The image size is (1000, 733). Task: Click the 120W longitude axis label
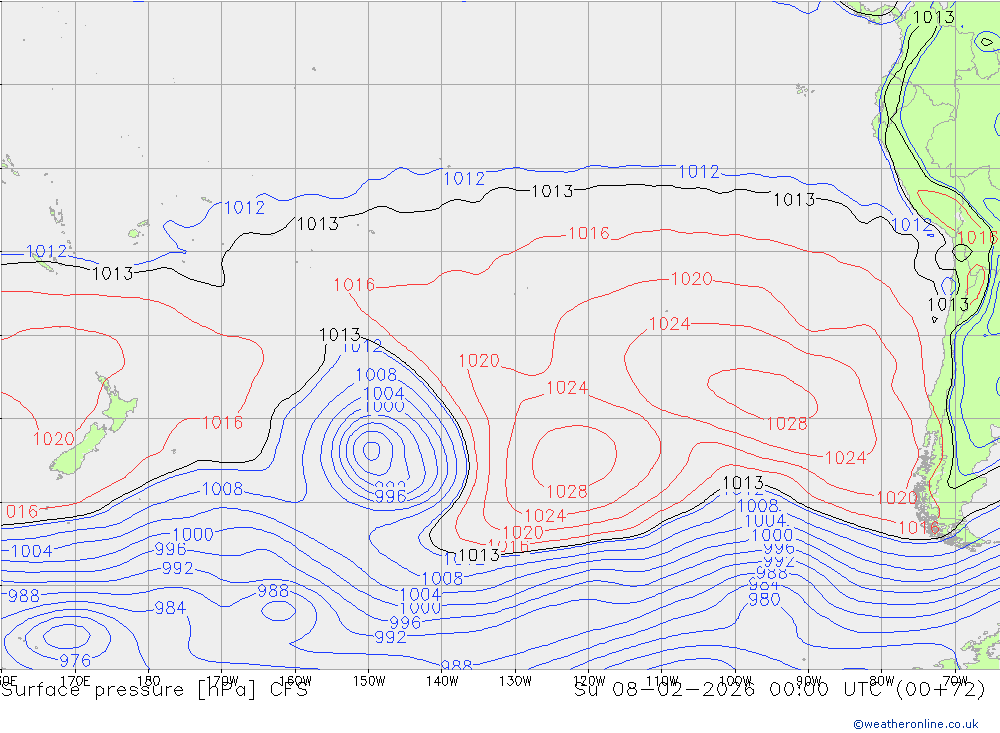(x=589, y=681)
